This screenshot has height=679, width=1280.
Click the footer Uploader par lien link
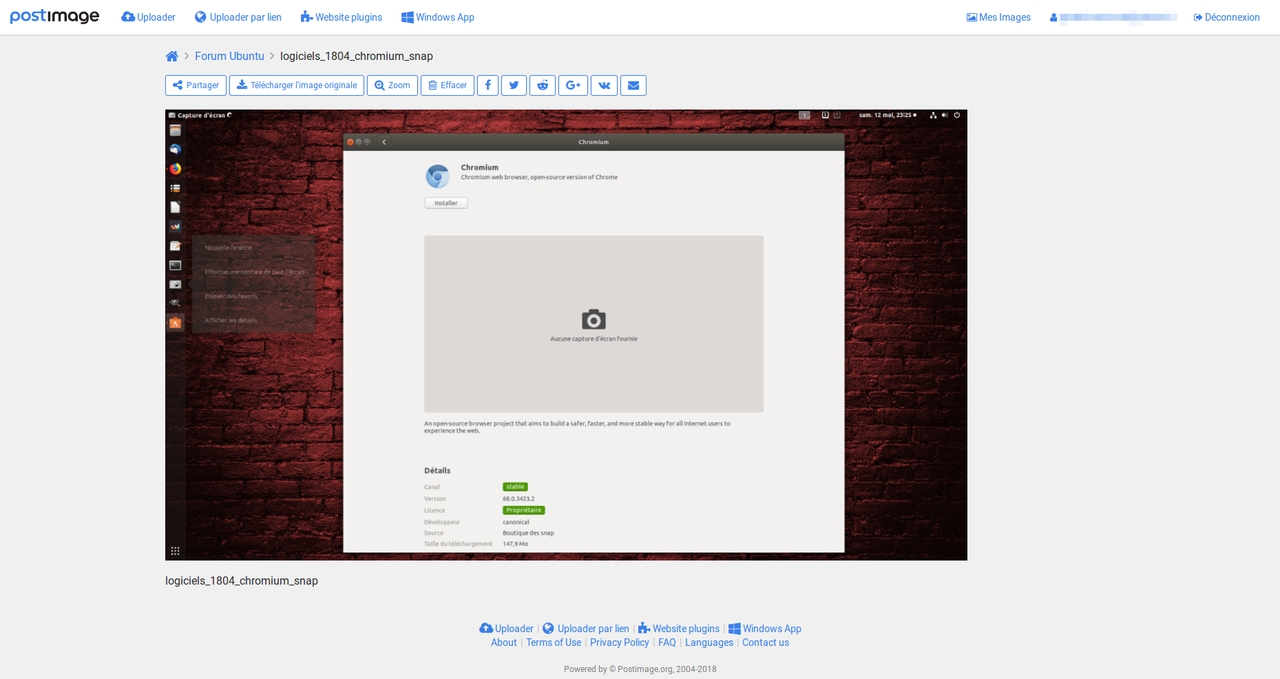point(586,629)
